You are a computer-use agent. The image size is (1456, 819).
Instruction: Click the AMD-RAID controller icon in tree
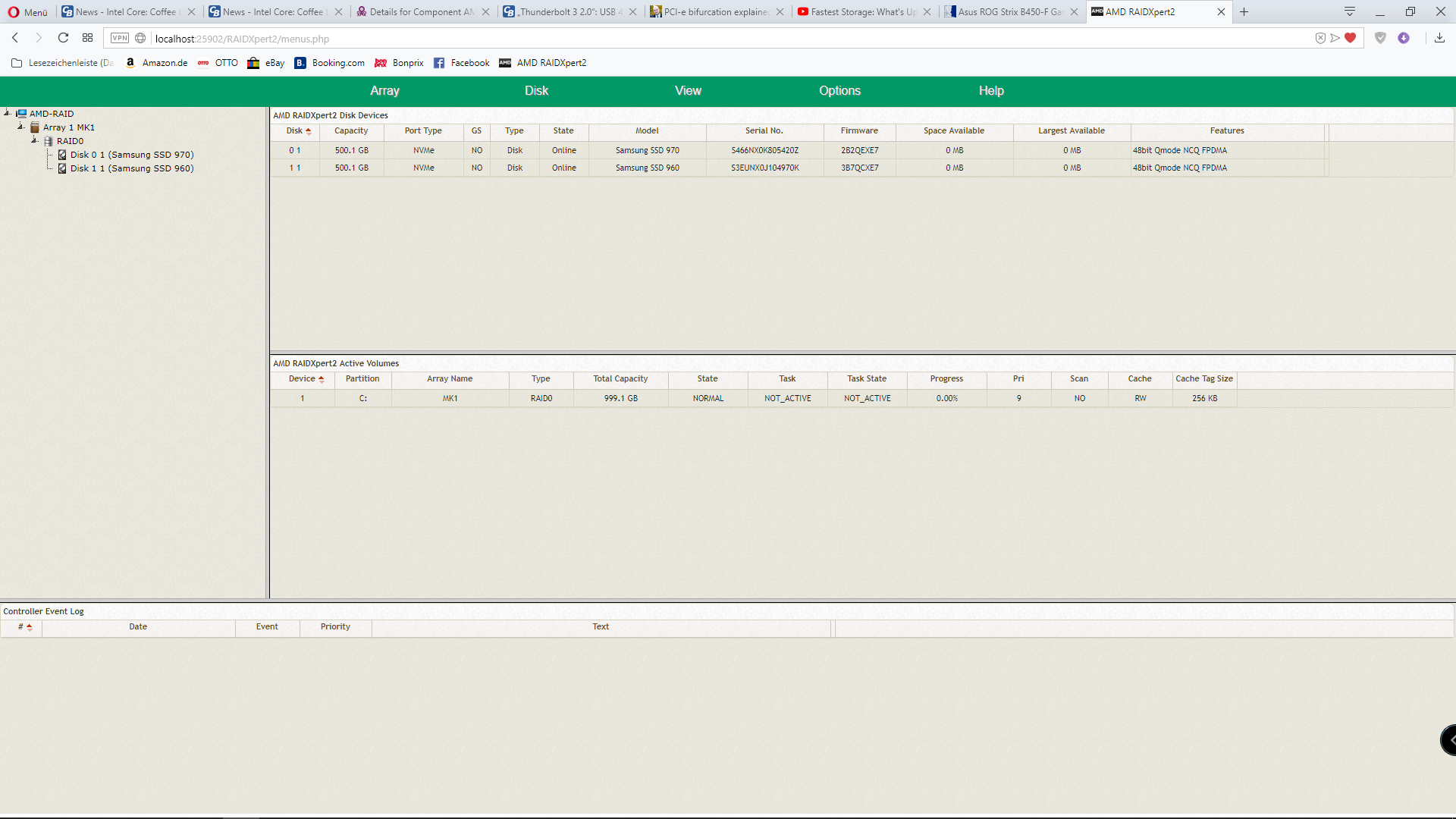[x=21, y=114]
